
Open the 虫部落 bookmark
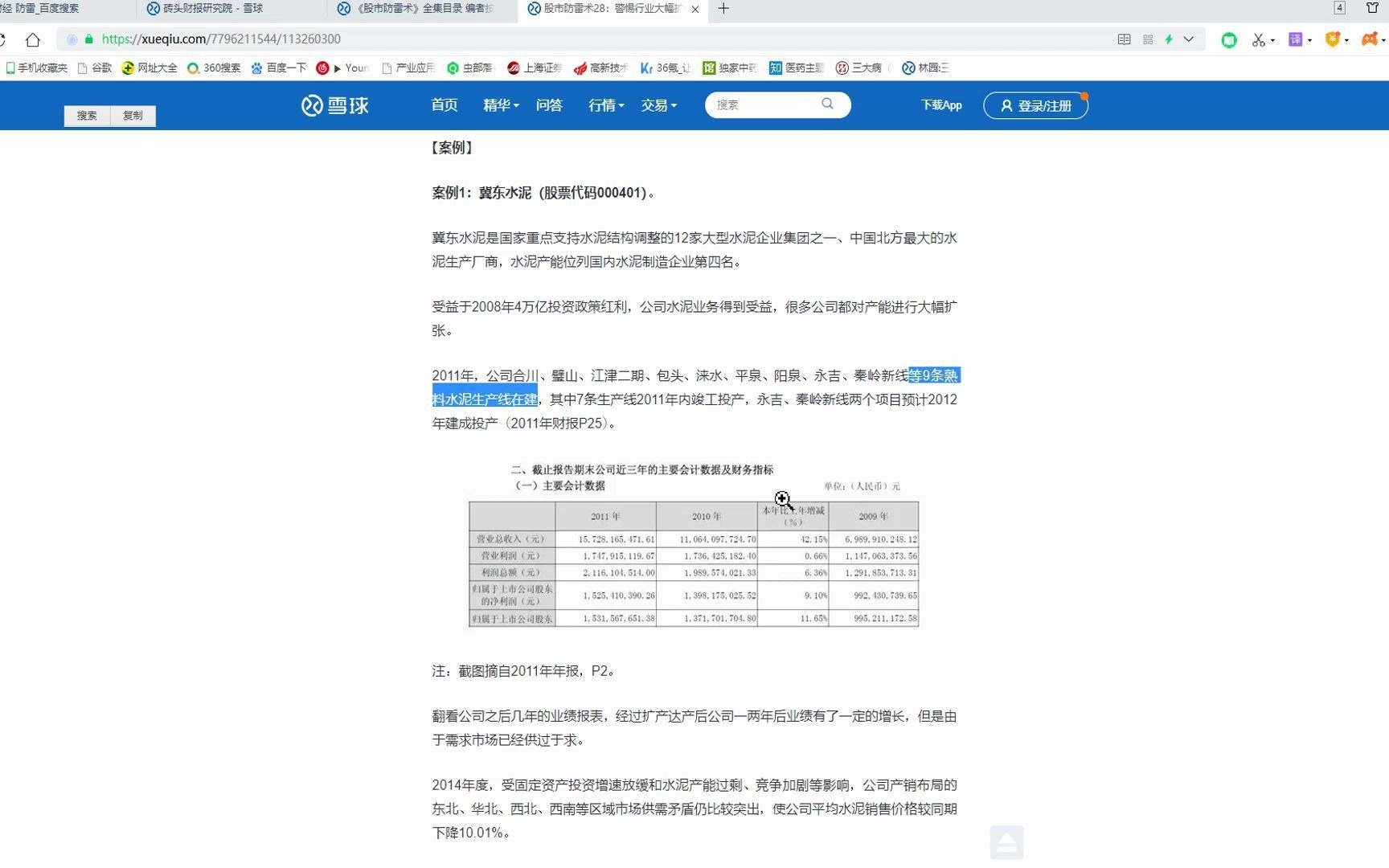point(471,68)
